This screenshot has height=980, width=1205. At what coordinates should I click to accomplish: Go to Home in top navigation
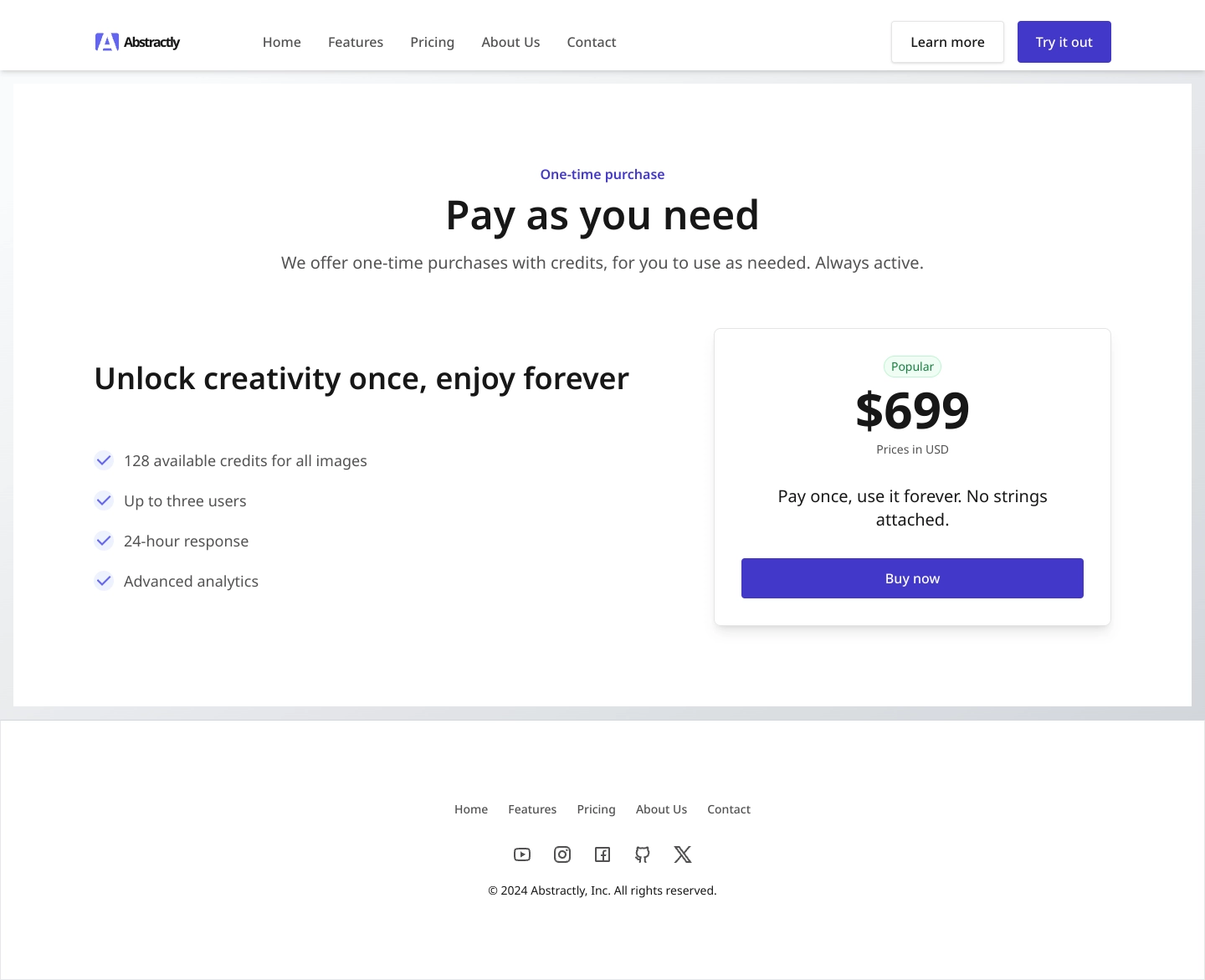pos(282,42)
